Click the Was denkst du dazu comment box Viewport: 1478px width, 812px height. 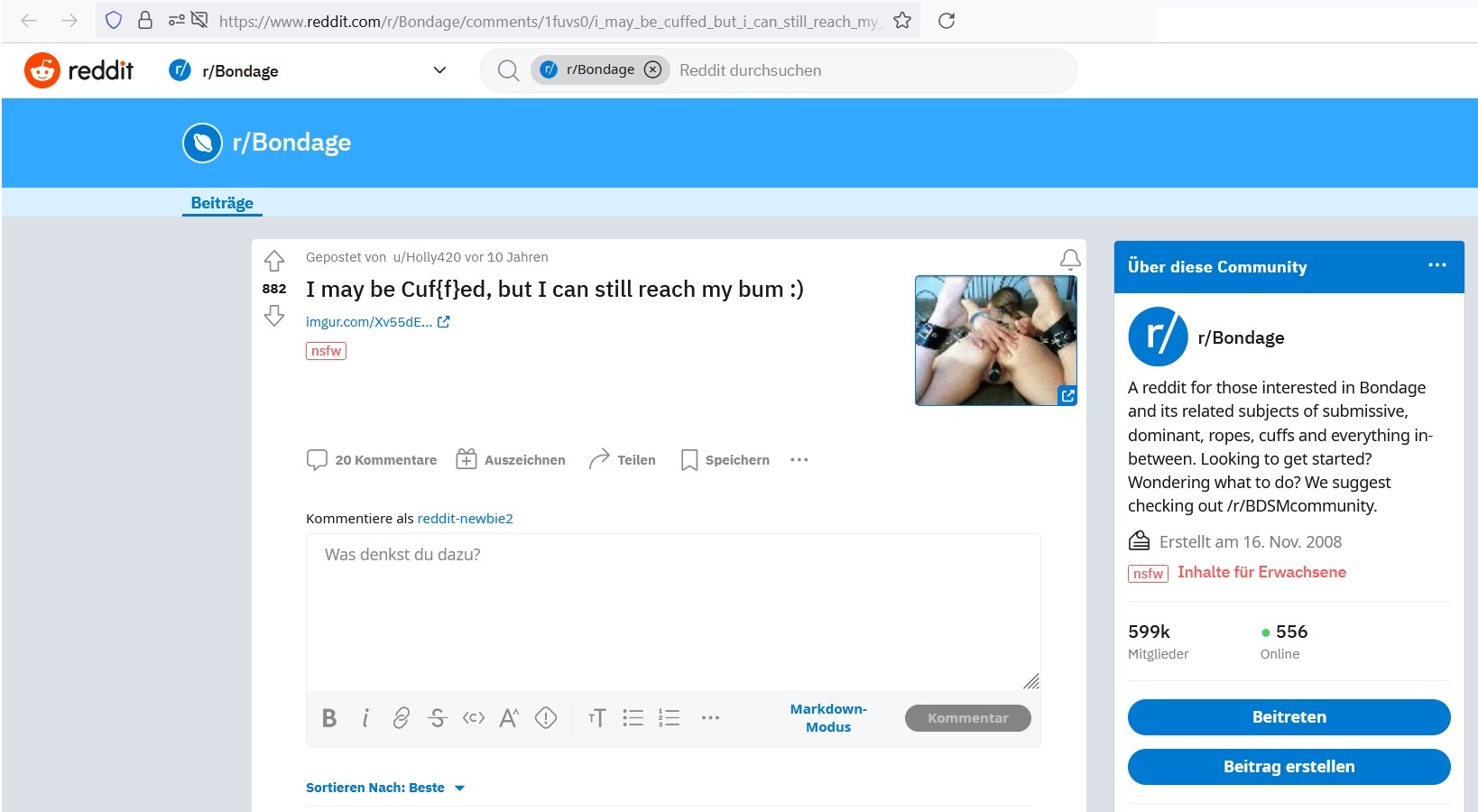pyautogui.click(x=673, y=611)
